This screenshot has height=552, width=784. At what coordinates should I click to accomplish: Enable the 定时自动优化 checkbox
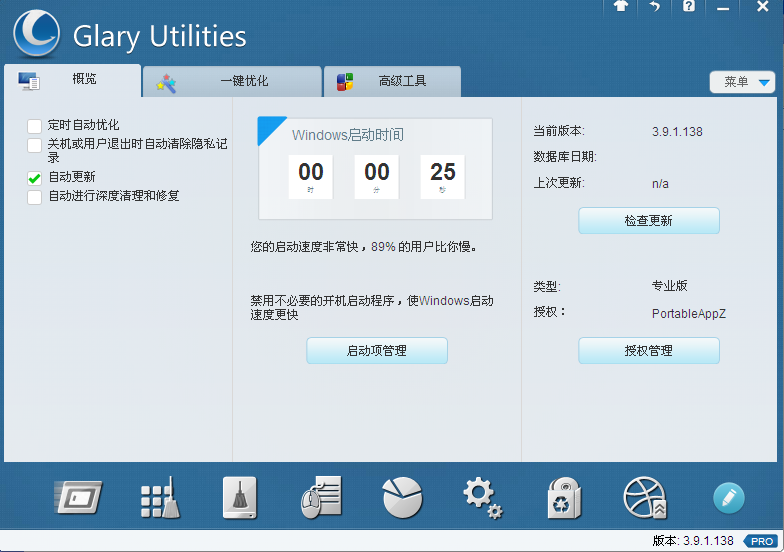(35, 126)
